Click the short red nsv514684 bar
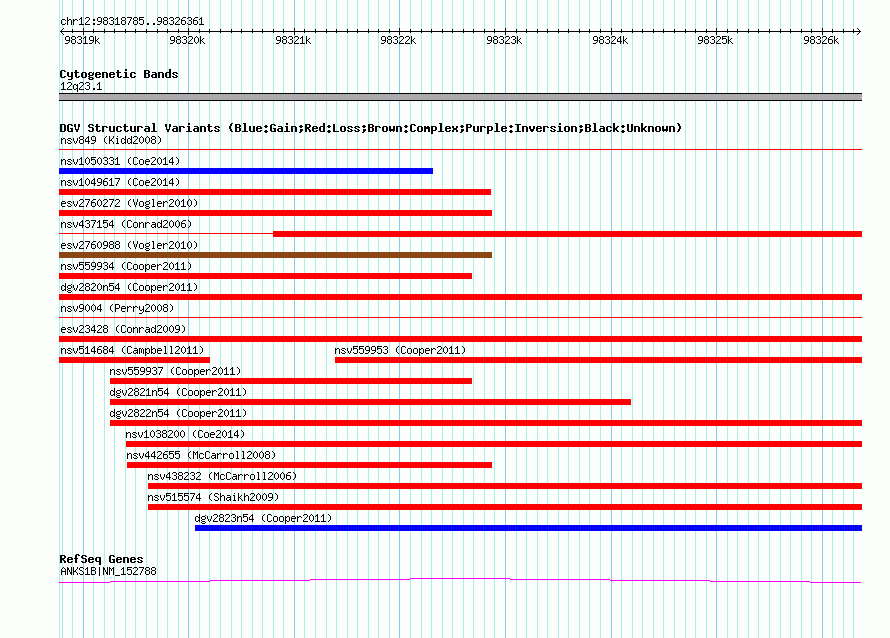890x638 pixels. (135, 360)
